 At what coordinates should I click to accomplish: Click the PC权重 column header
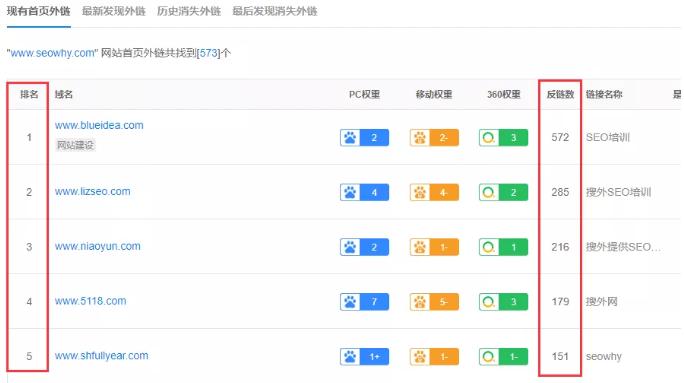[x=364, y=94]
